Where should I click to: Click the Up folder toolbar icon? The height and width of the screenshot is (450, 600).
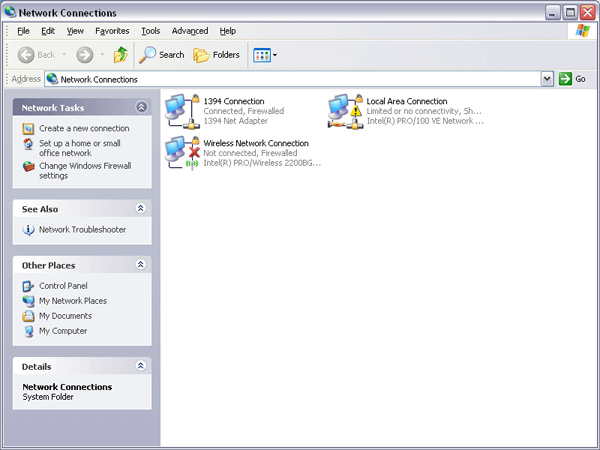click(120, 55)
